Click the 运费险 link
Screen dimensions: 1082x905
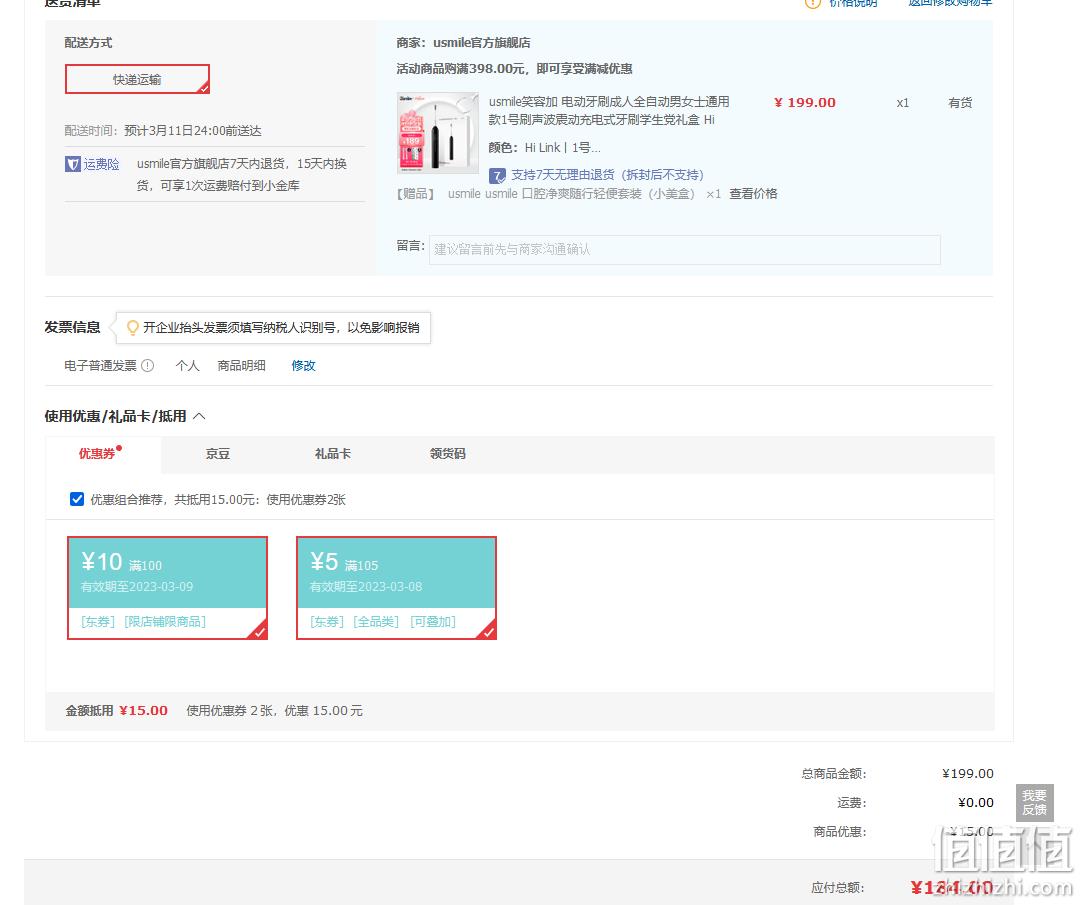[x=101, y=164]
